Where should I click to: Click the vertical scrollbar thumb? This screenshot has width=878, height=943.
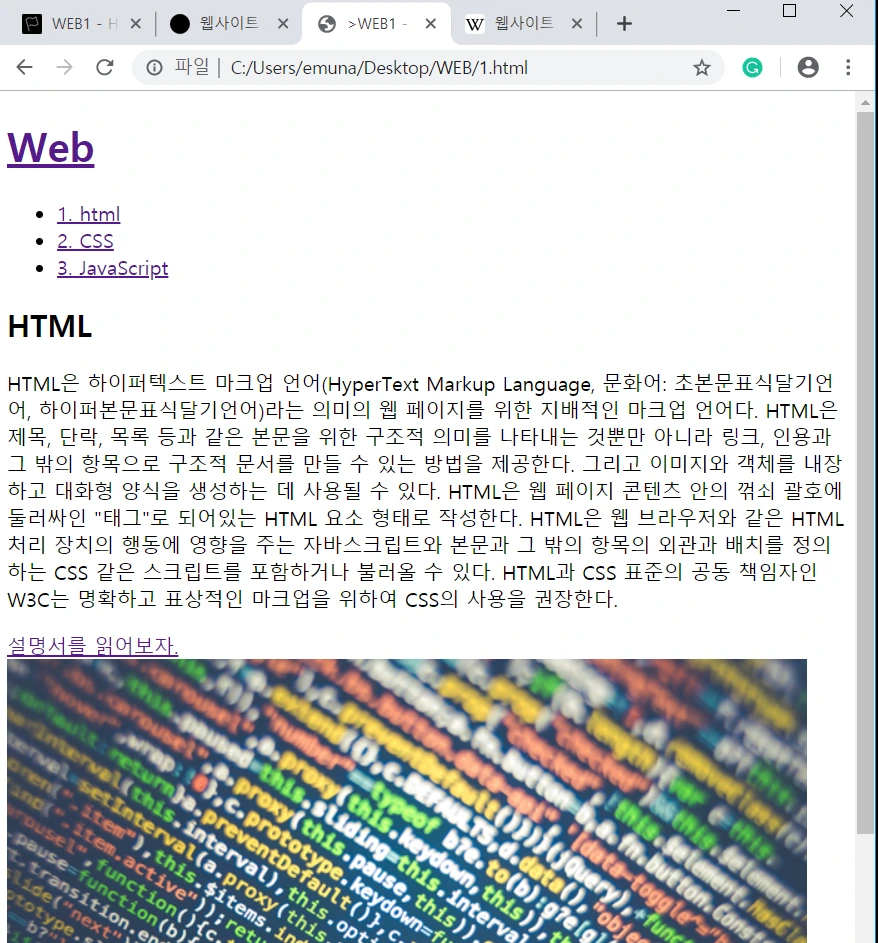click(865, 473)
